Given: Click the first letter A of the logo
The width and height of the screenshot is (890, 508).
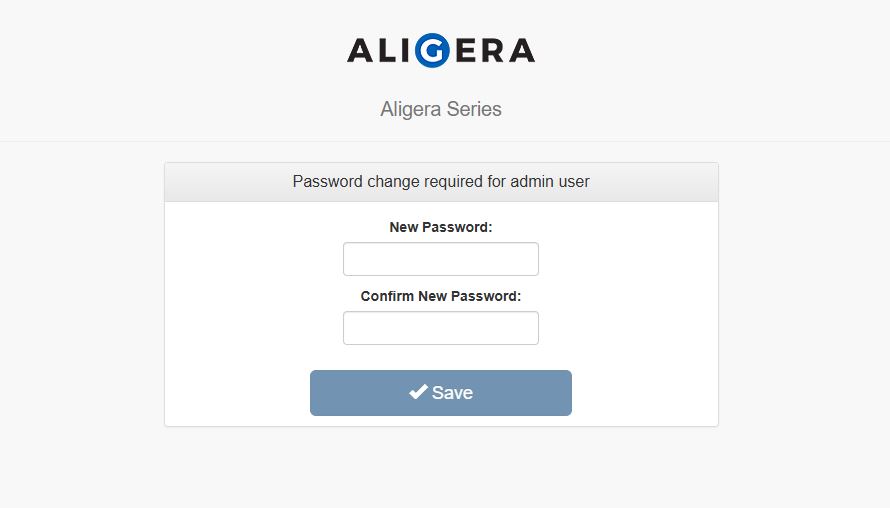Looking at the screenshot, I should point(360,51).
